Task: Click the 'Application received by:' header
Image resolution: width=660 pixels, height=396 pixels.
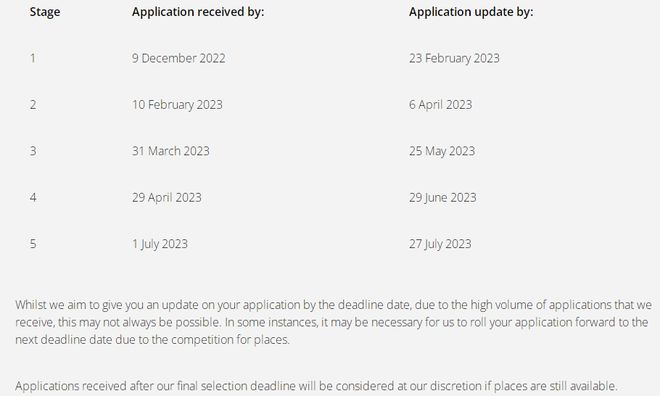Action: (198, 12)
